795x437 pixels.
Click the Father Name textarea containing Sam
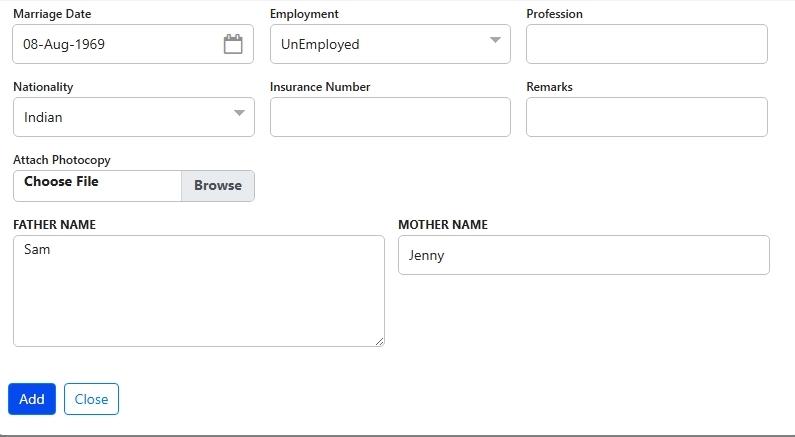198,291
